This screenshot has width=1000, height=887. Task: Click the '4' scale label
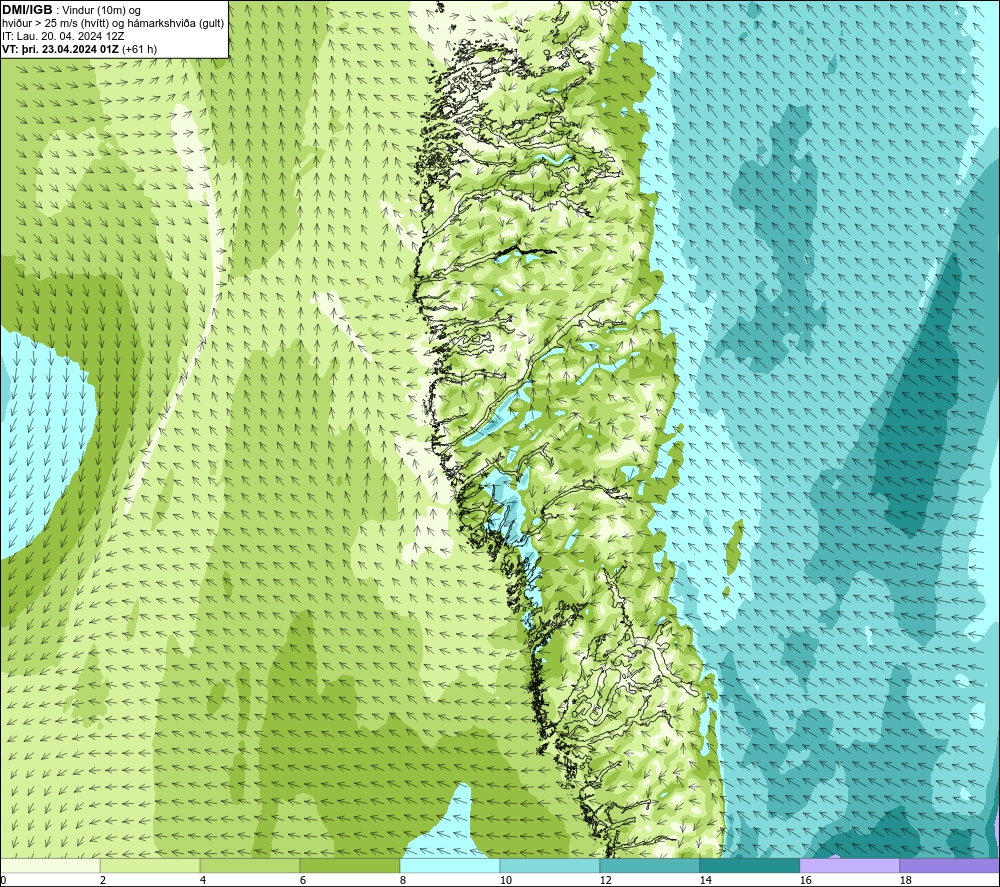pos(203,881)
